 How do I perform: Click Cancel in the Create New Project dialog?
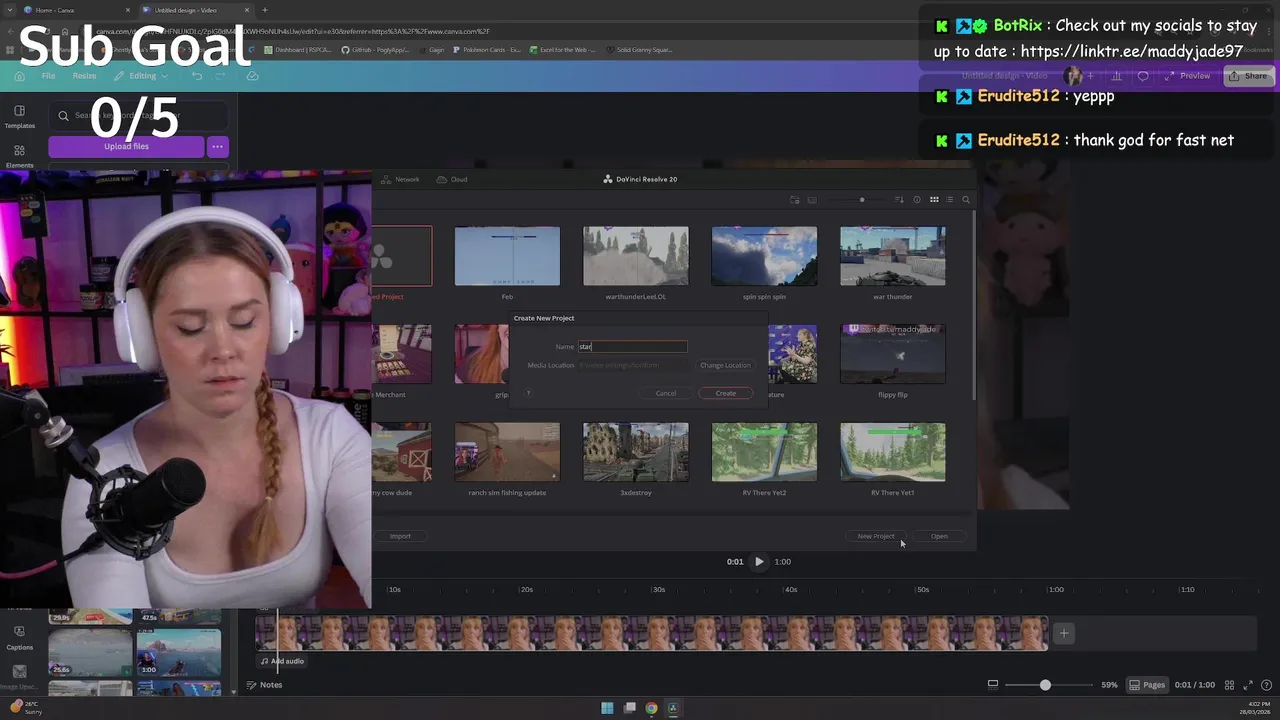[666, 393]
